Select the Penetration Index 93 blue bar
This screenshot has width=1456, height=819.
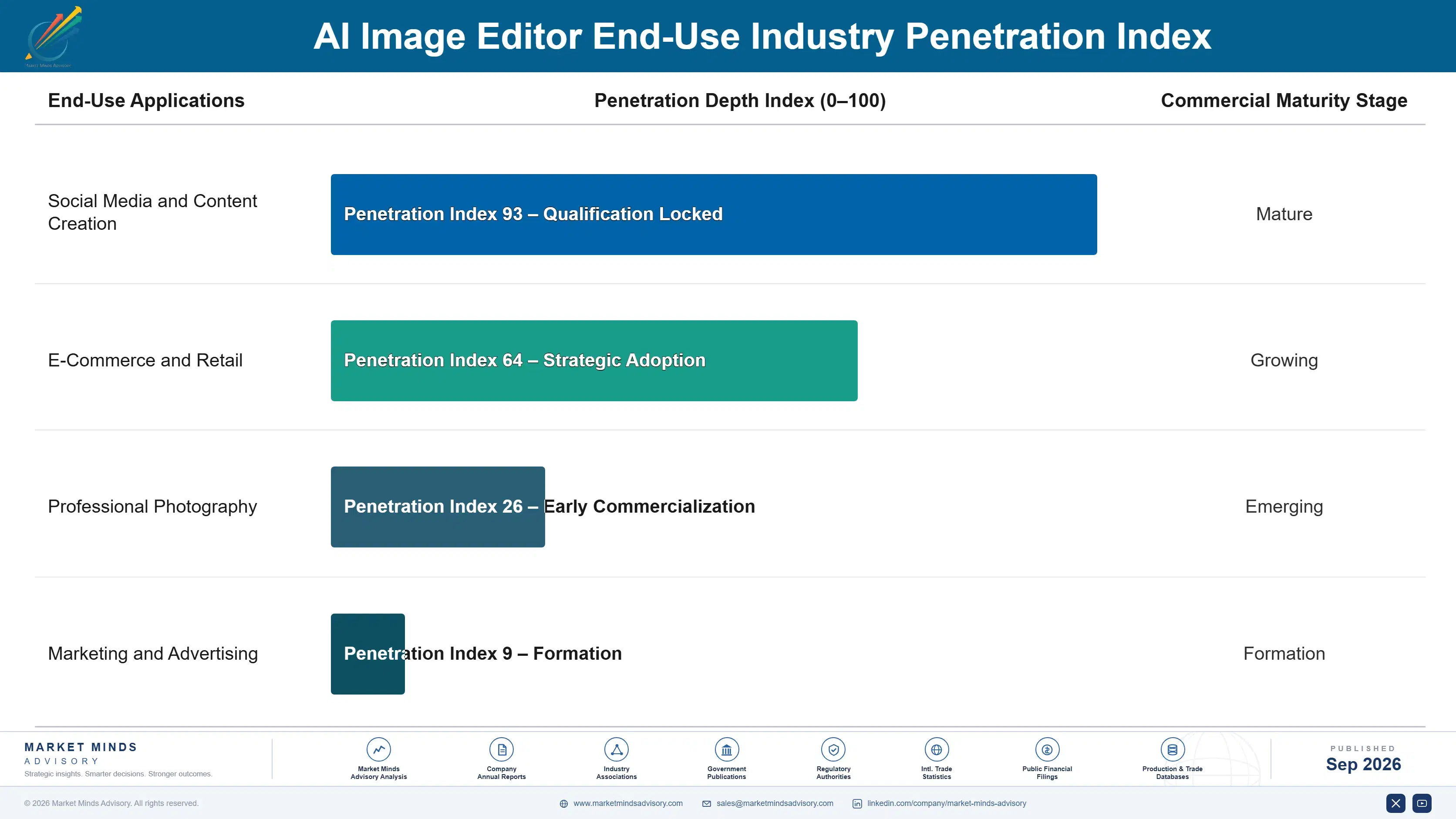point(714,215)
